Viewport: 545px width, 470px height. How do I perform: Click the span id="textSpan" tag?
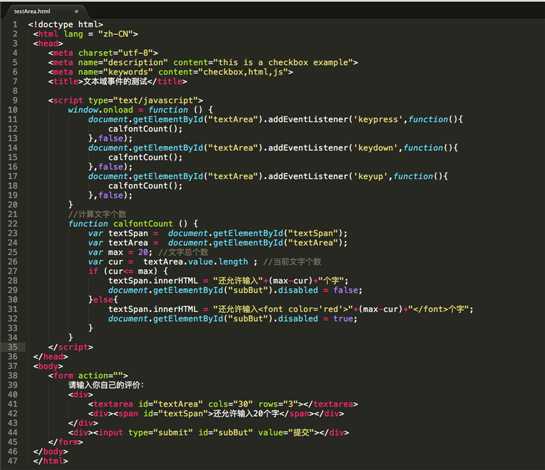tap(156, 414)
